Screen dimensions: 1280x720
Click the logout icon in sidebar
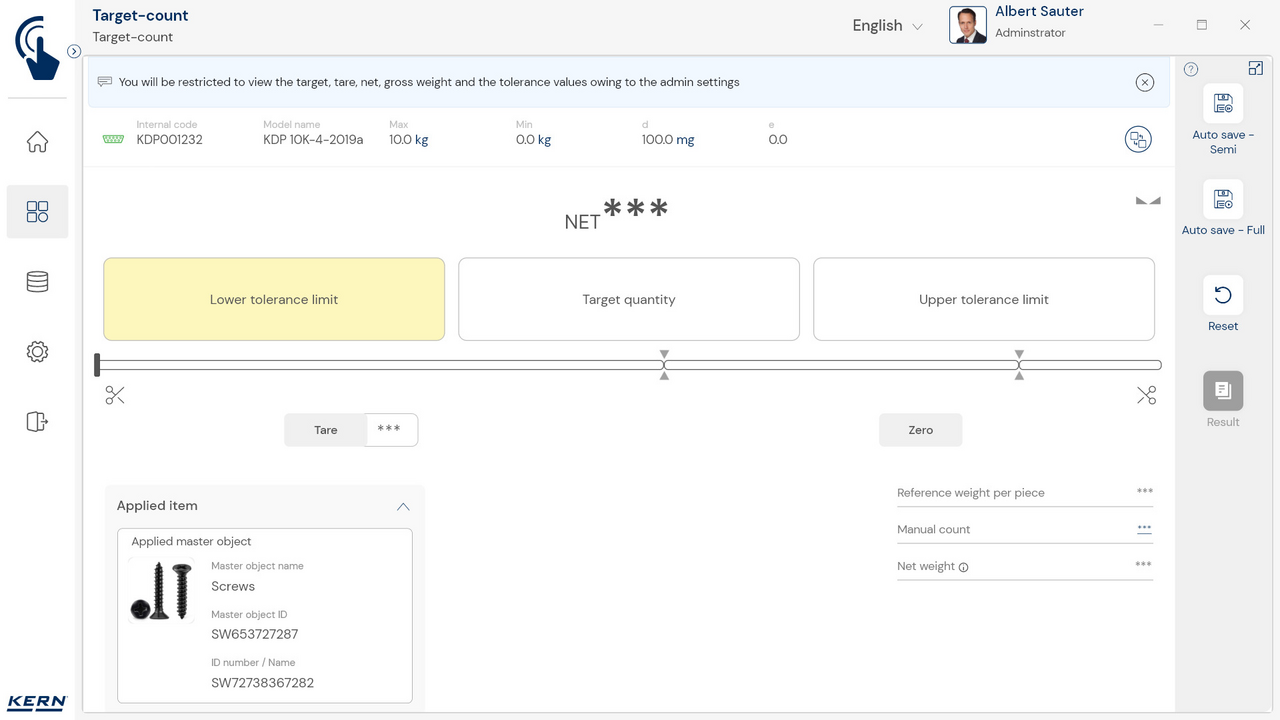pos(37,422)
